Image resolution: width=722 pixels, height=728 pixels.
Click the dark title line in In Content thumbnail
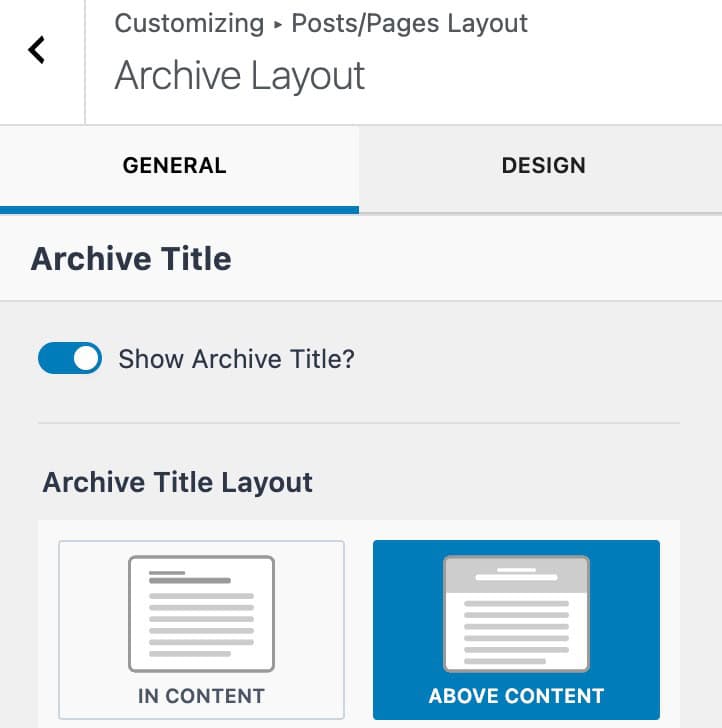point(190,580)
